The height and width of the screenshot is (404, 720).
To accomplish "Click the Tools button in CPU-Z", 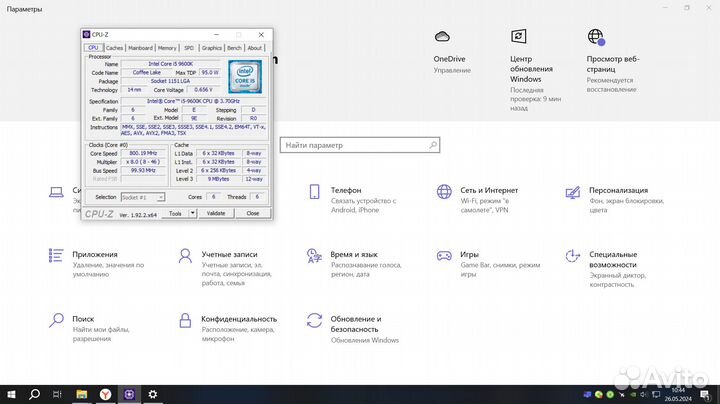I will pyautogui.click(x=175, y=213).
